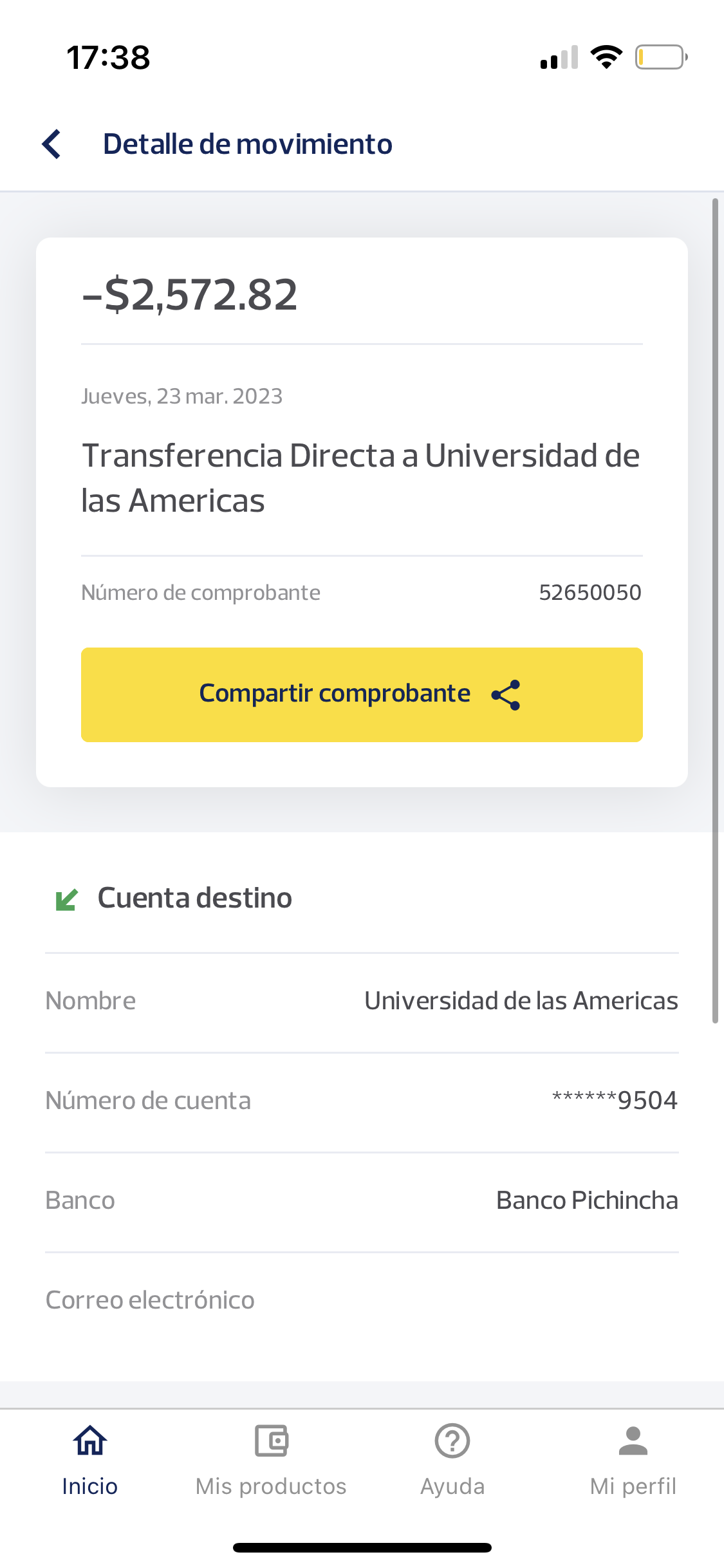Select the Inicio tab label
This screenshot has width=724, height=1568.
click(x=90, y=1486)
